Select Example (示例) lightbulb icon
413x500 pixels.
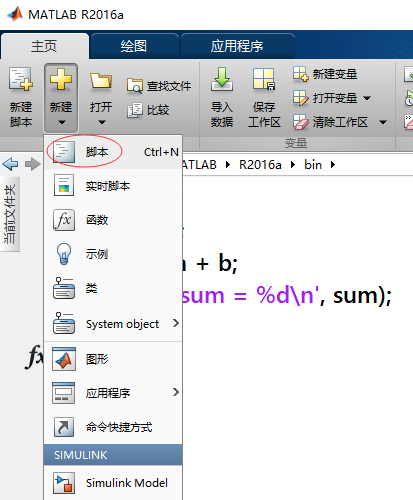64,254
